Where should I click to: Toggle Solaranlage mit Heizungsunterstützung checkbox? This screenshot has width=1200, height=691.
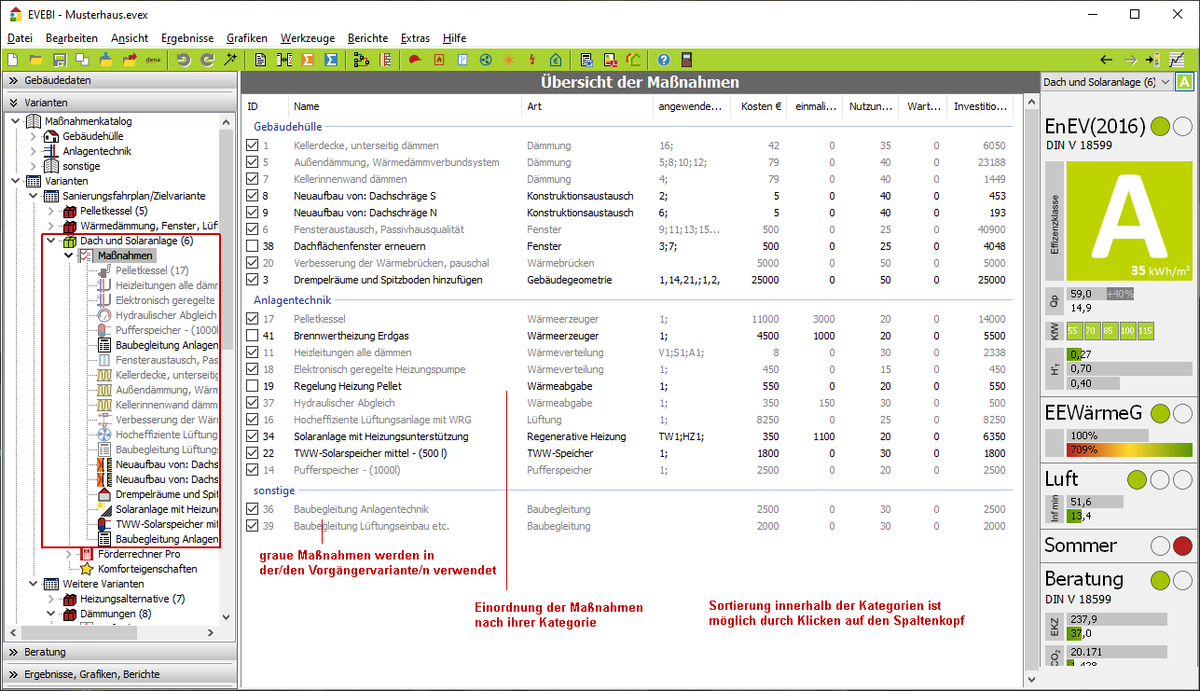click(x=252, y=436)
